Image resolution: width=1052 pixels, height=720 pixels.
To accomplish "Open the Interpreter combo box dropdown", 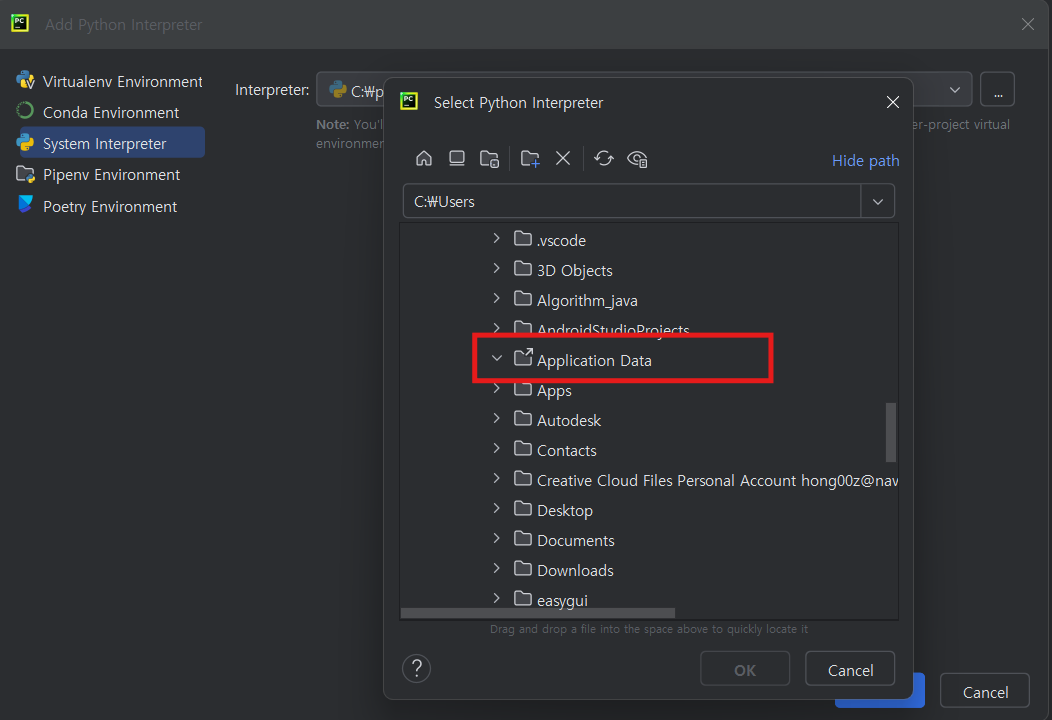I will [954, 89].
